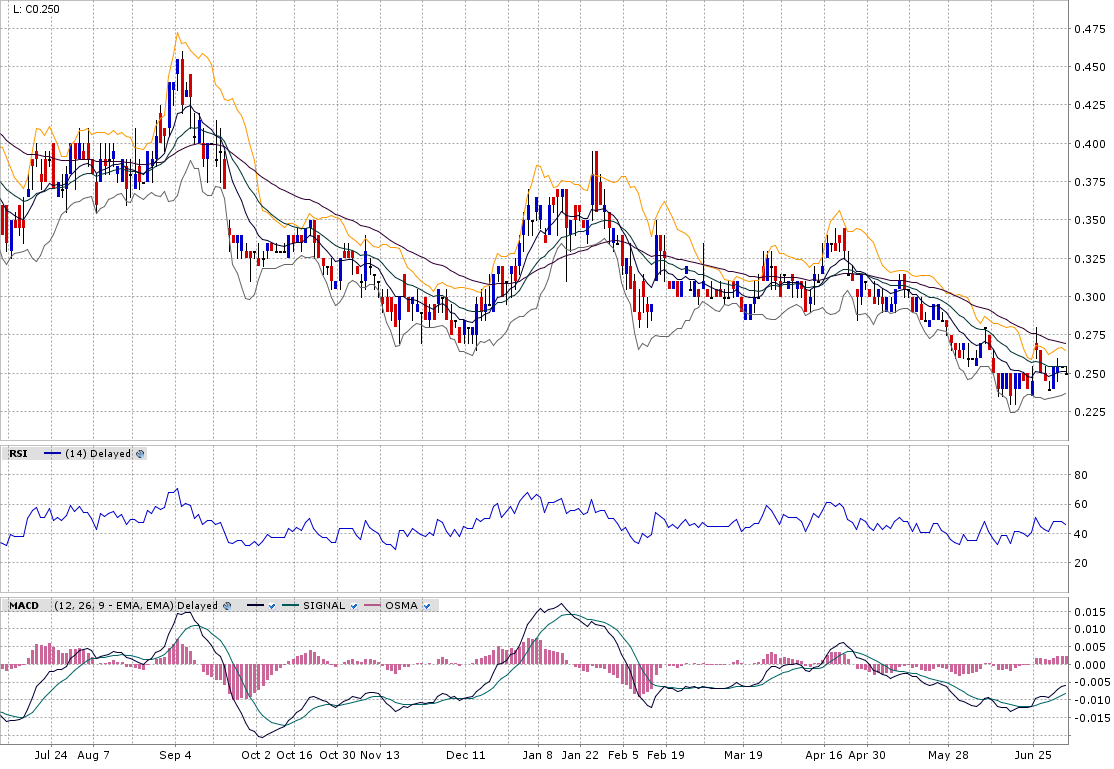Select the RSI indicator title
1114x769 pixels.
click(x=18, y=454)
